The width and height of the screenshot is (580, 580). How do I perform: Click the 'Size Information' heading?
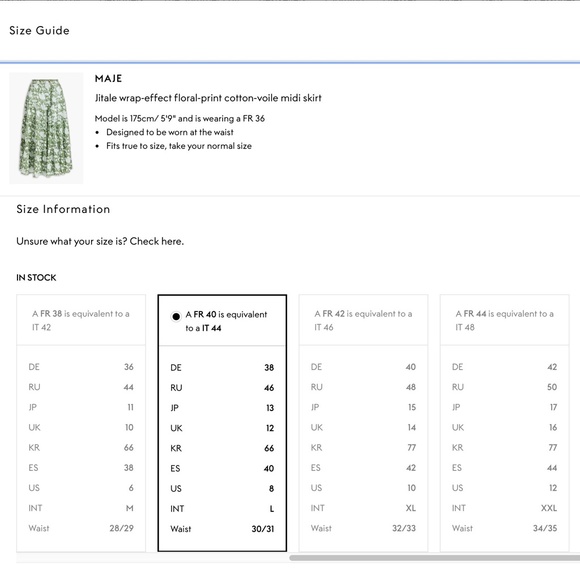pos(63,209)
